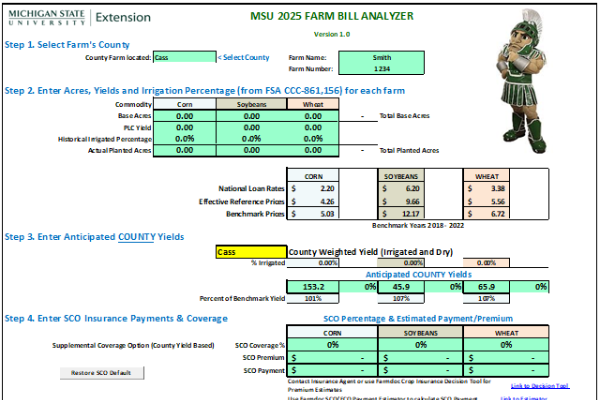Select Wheat Effective Reference Price 5.56
The width and height of the screenshot is (600, 400).
(486, 201)
